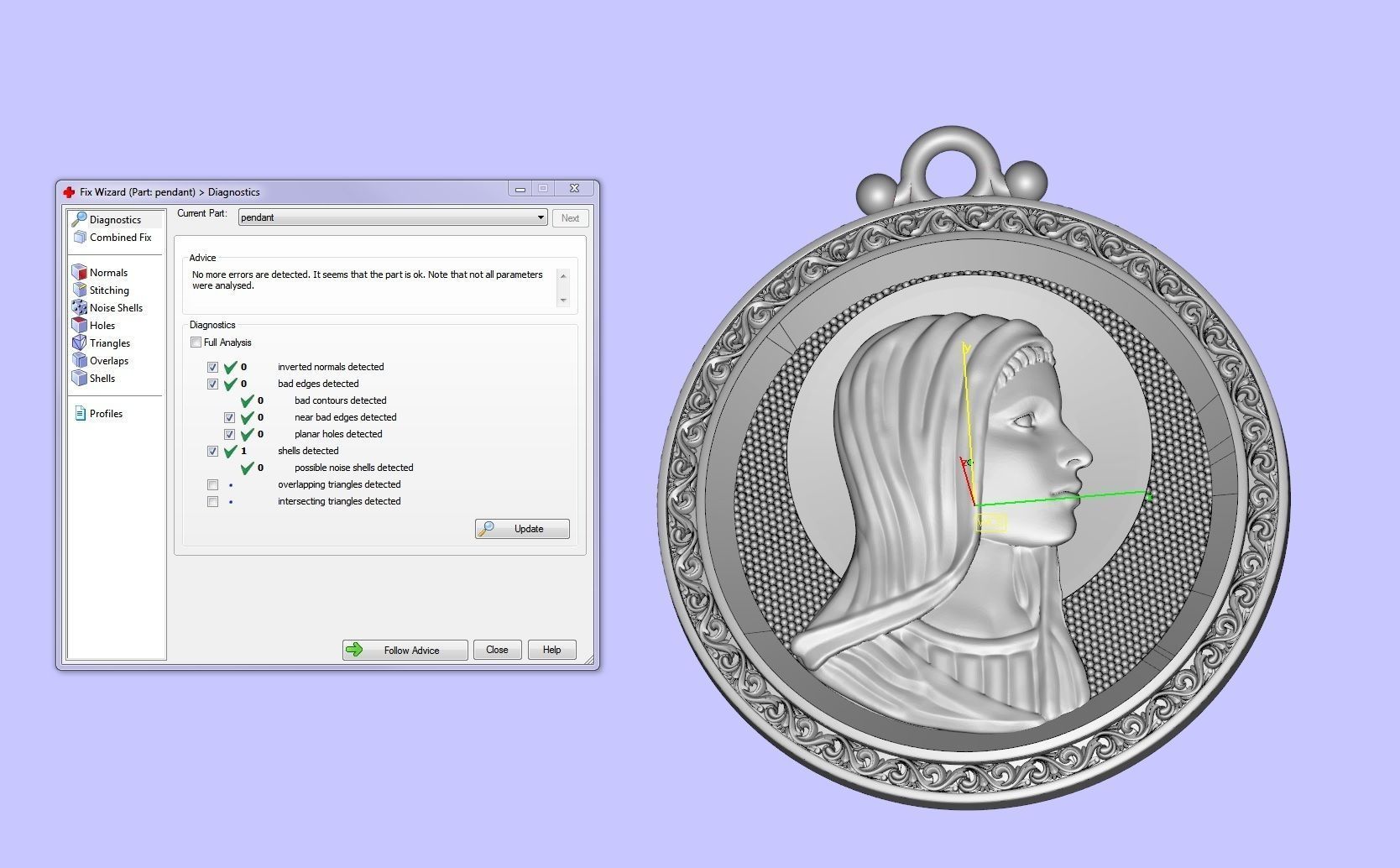Click Advice box scroll up arrow

[563, 275]
